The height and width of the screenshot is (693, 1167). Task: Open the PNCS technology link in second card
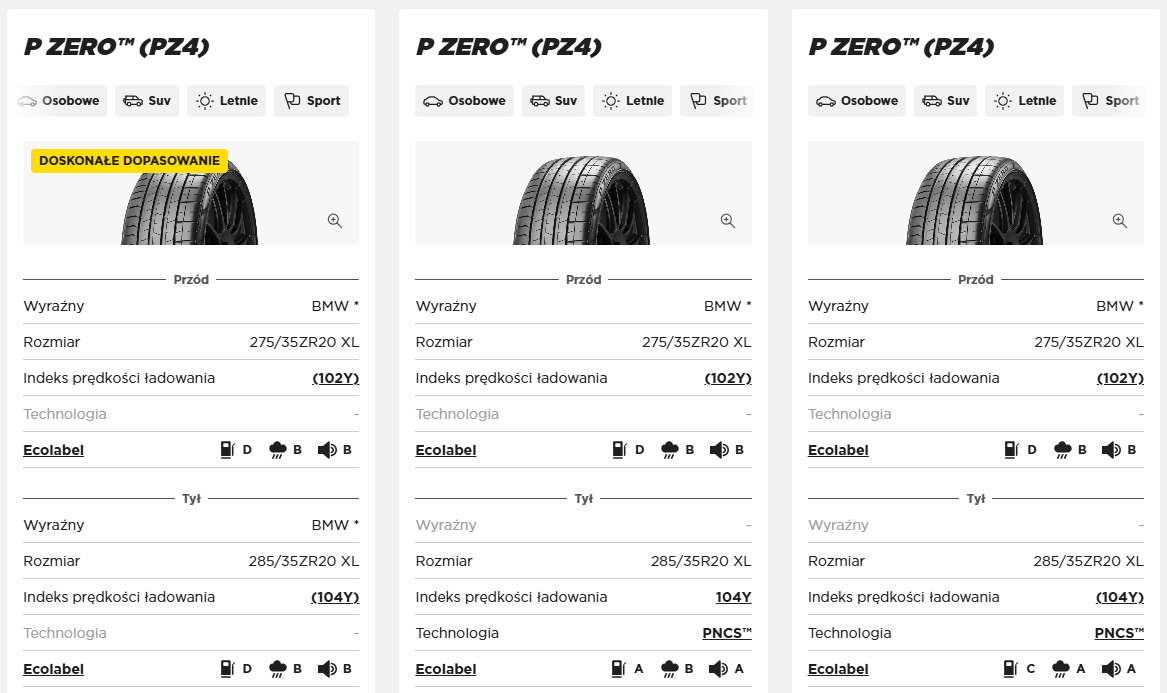[x=727, y=633]
